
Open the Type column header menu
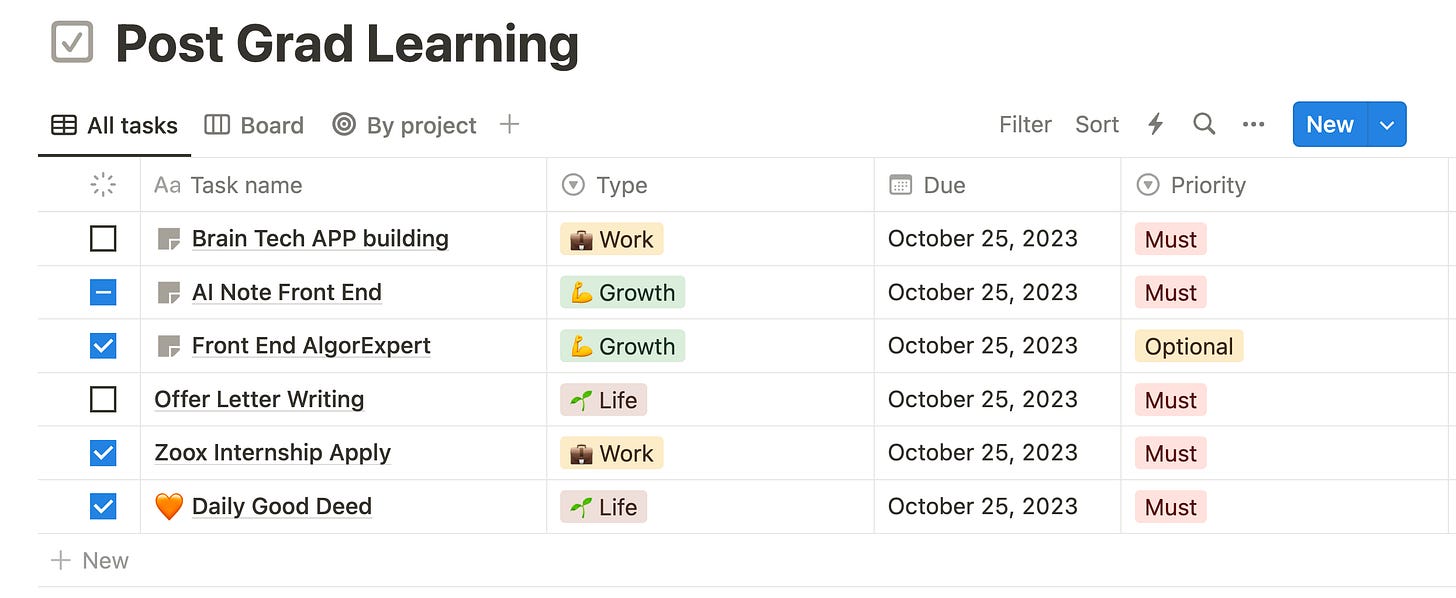tap(620, 185)
